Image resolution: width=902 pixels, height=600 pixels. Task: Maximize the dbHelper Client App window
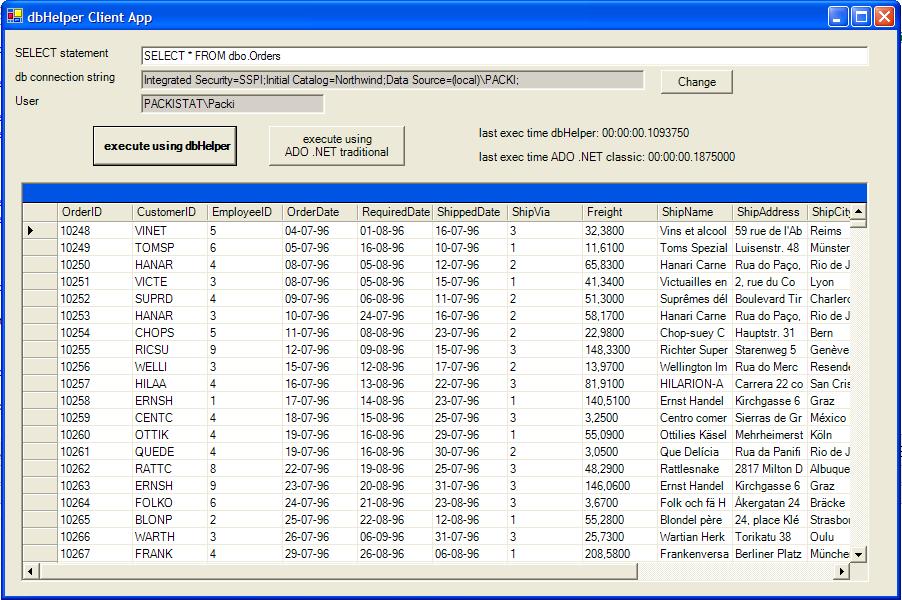point(862,16)
